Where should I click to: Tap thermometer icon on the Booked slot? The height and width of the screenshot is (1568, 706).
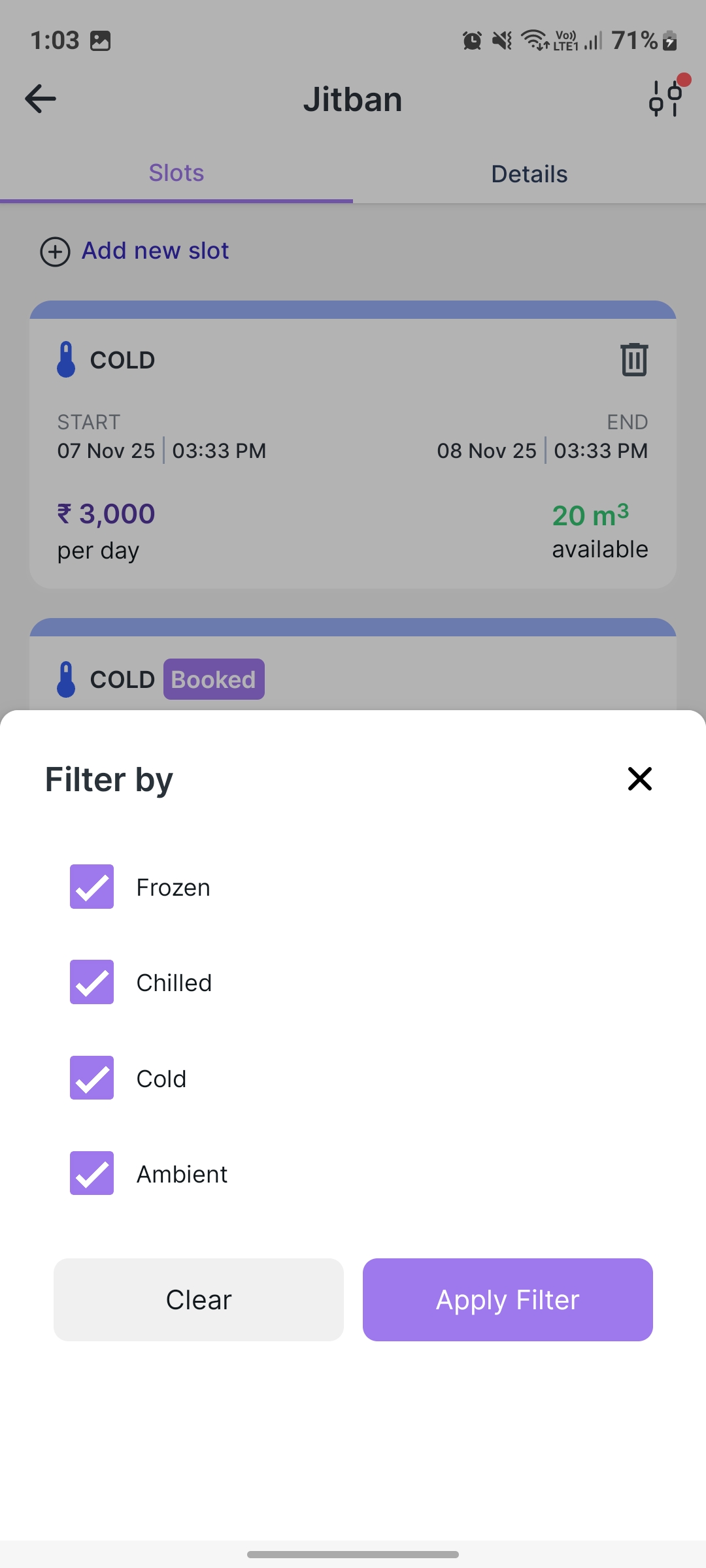pos(66,679)
